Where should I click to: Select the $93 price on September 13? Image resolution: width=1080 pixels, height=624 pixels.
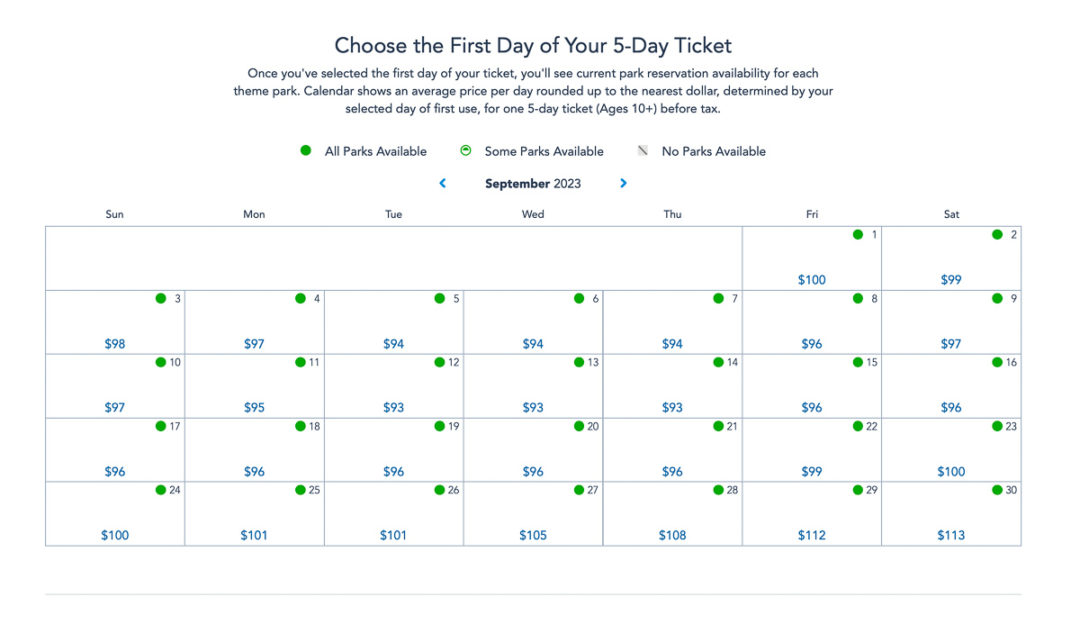click(x=533, y=385)
